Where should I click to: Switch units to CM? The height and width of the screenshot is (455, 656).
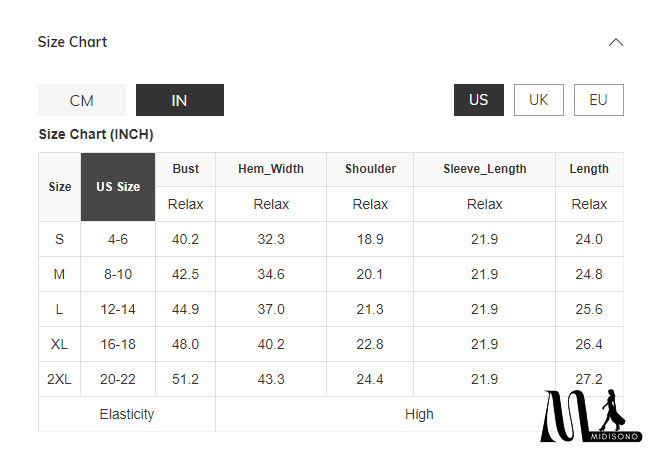point(82,100)
